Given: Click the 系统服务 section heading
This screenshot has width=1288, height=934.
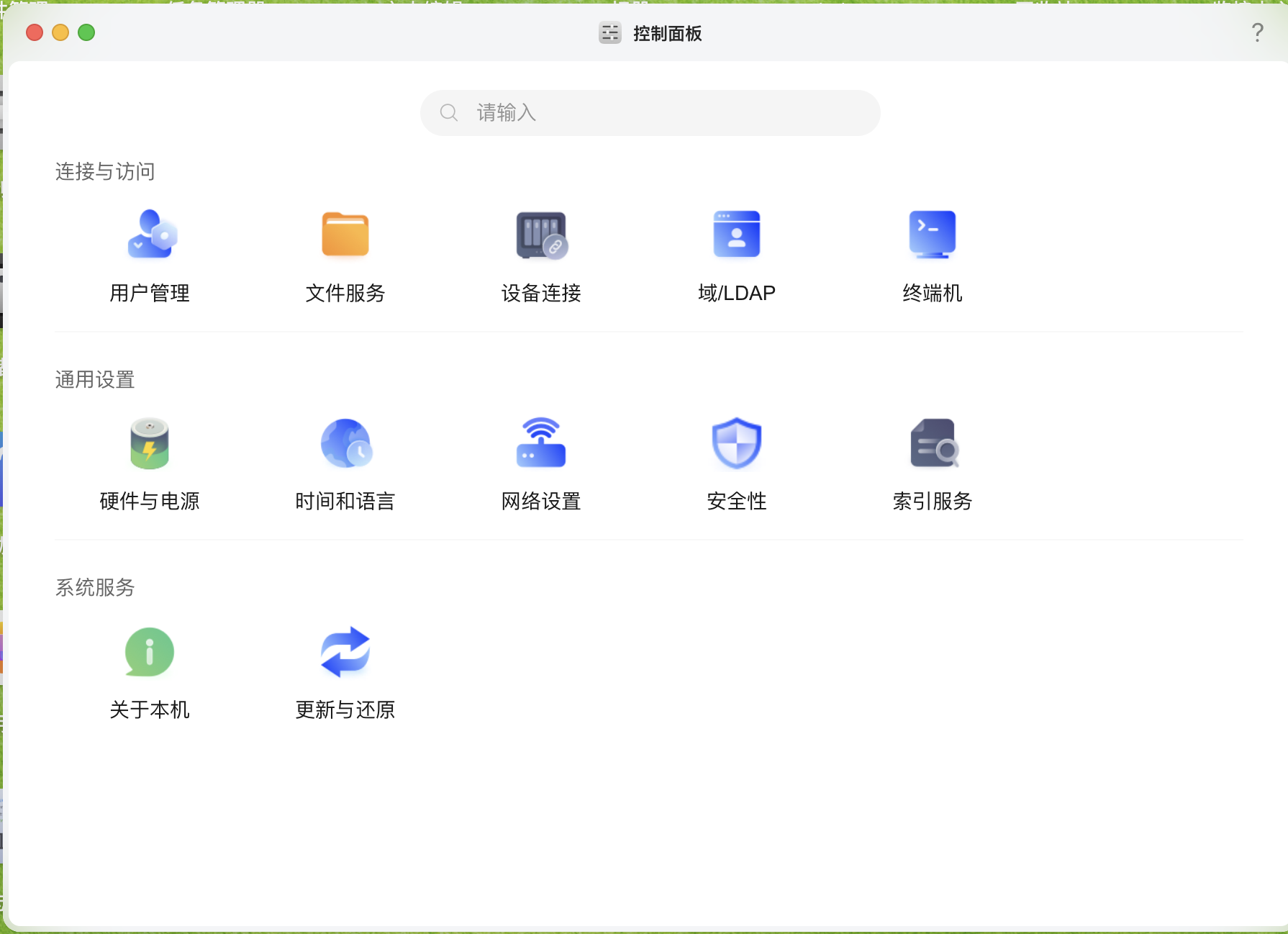Looking at the screenshot, I should click(x=95, y=587).
